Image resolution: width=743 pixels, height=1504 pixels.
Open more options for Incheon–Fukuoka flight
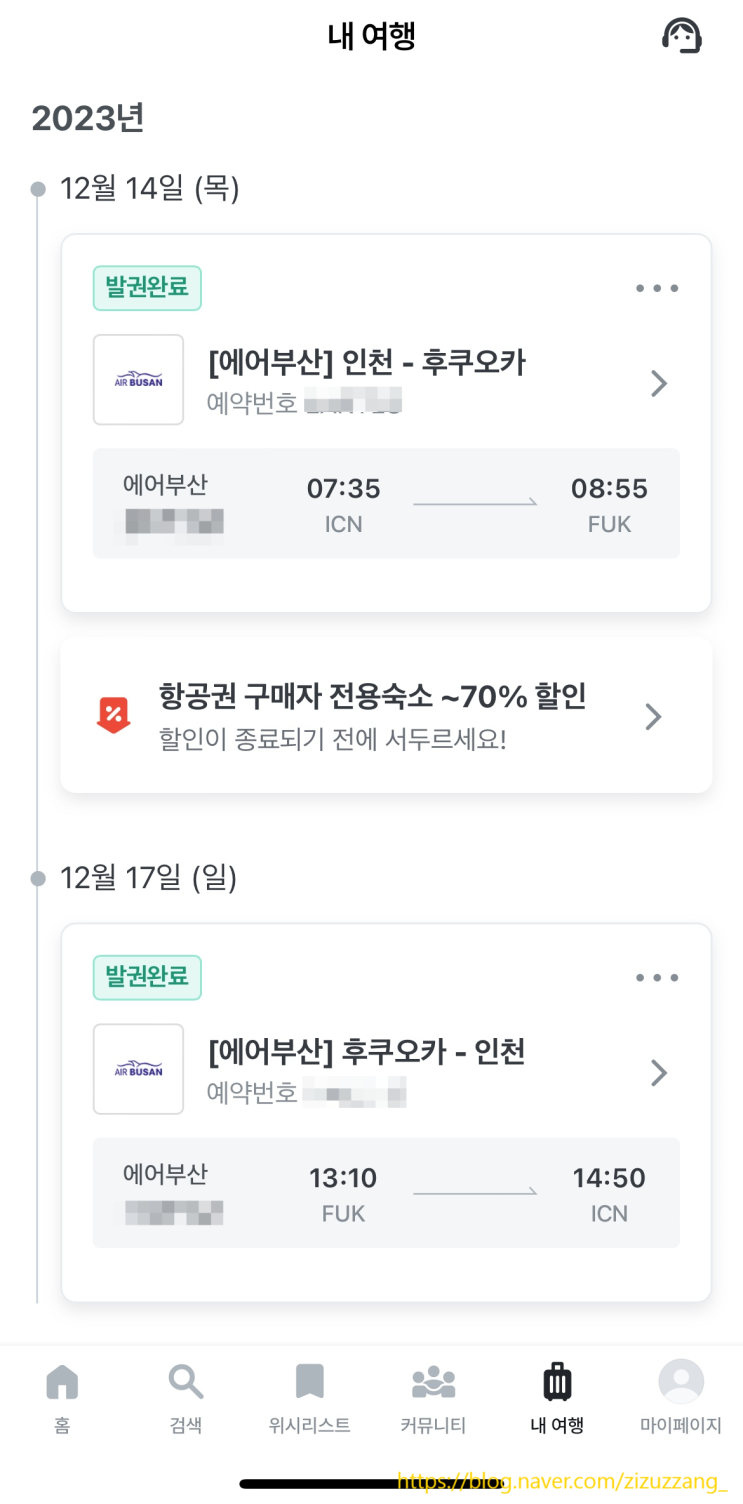click(657, 289)
